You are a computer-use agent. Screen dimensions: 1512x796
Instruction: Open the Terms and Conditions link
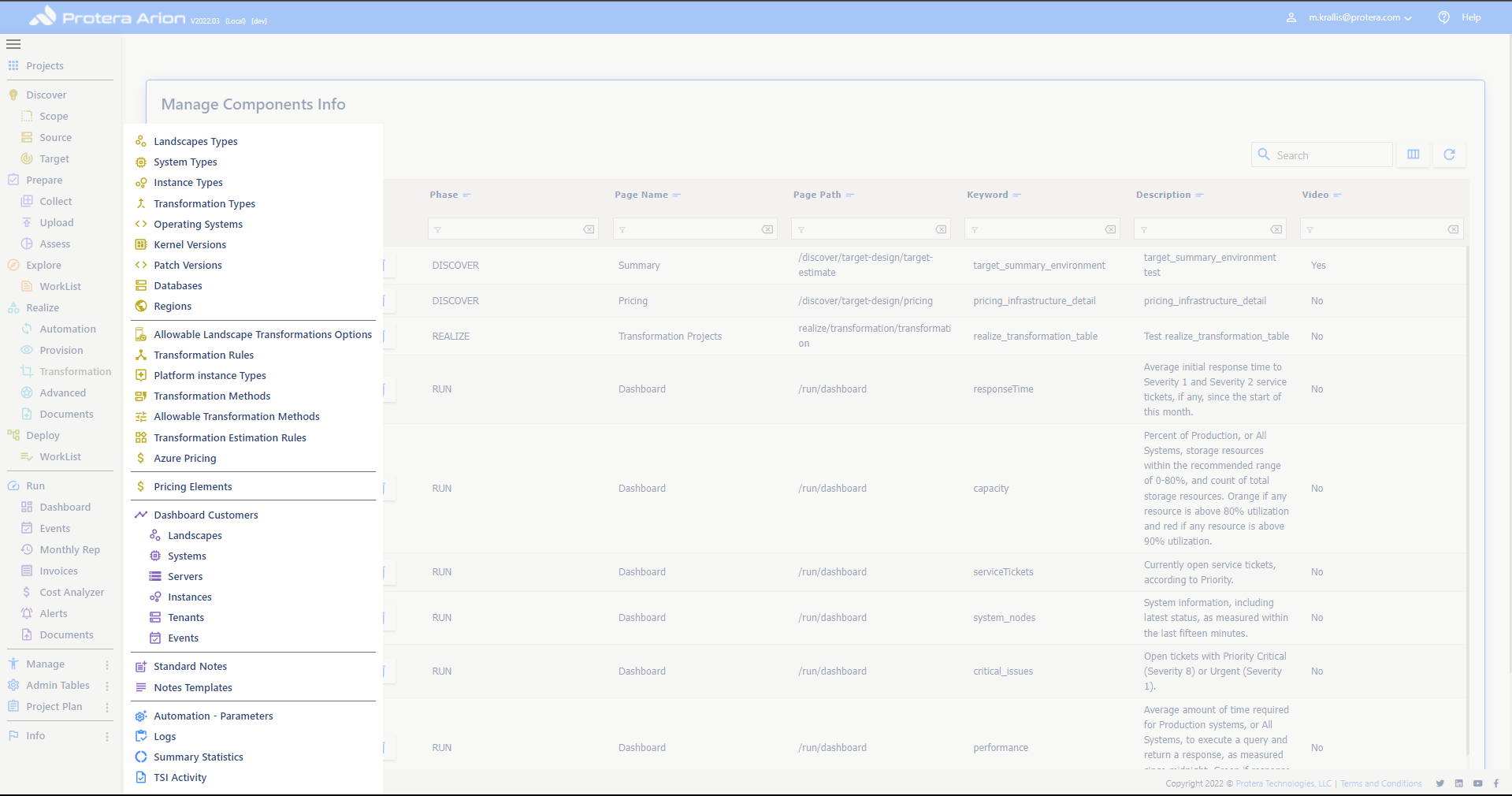[x=1381, y=783]
